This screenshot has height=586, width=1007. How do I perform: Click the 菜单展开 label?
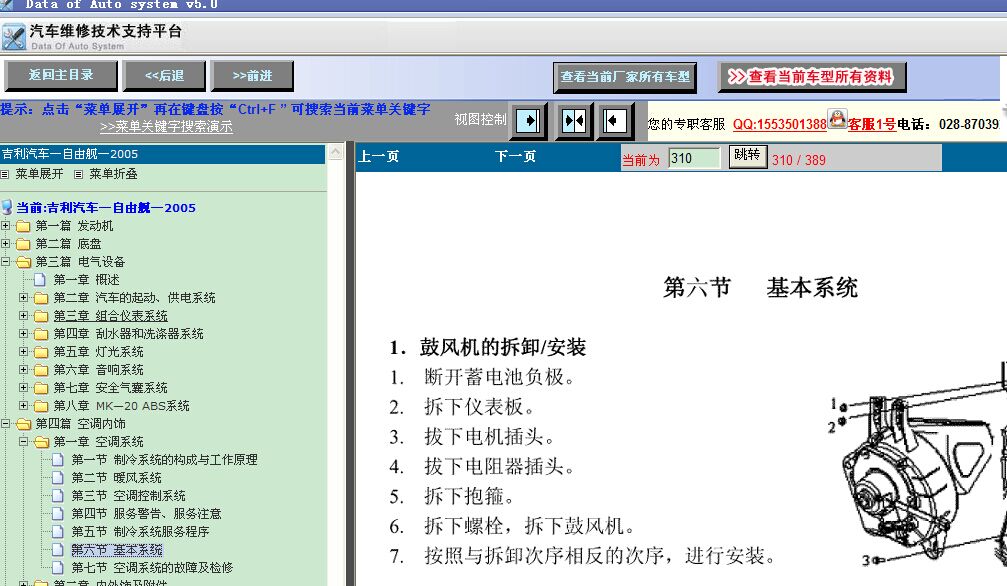[39, 174]
